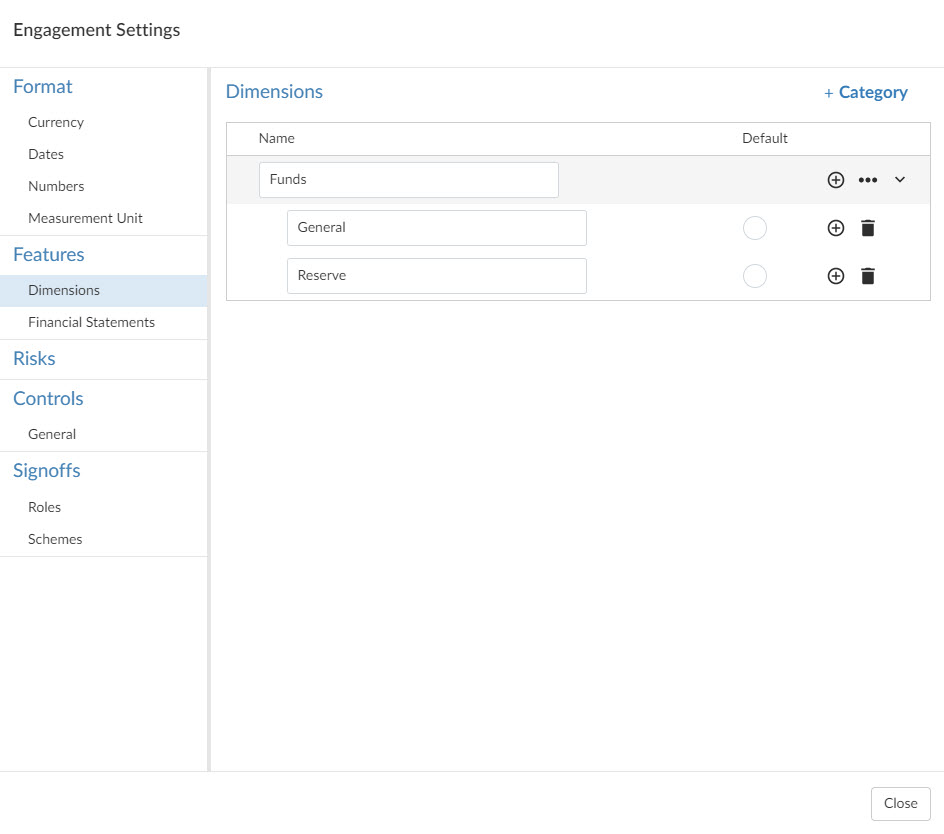Click the add icon in Reserve row
This screenshot has width=944, height=834.
836,276
